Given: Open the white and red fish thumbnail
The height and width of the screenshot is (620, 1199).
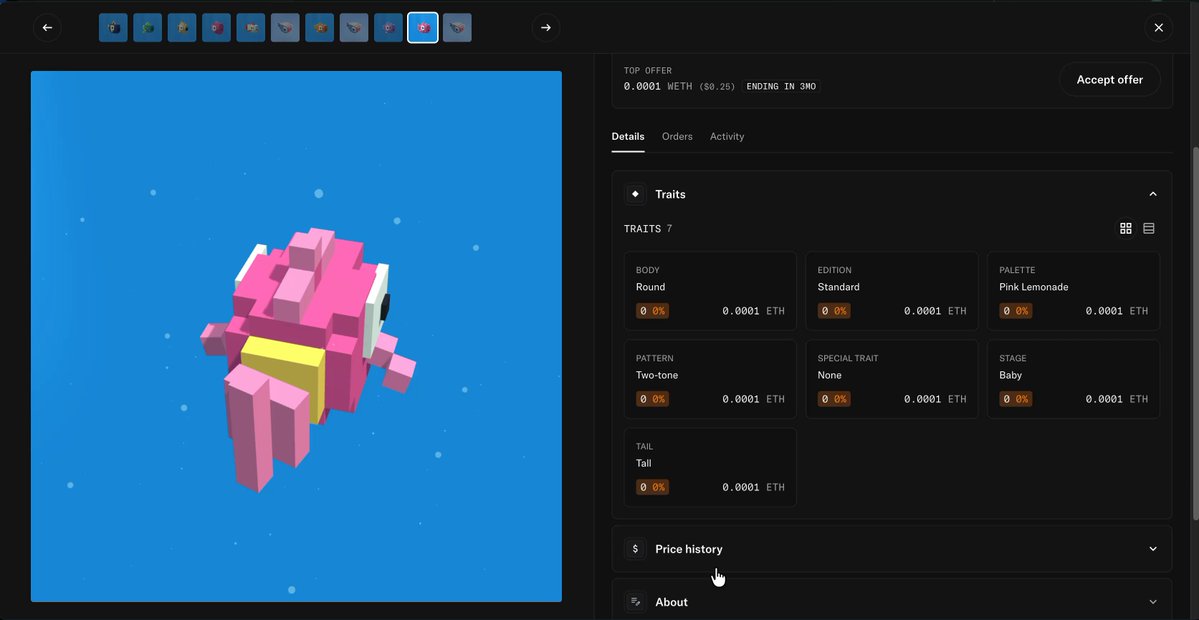Looking at the screenshot, I should 251,28.
